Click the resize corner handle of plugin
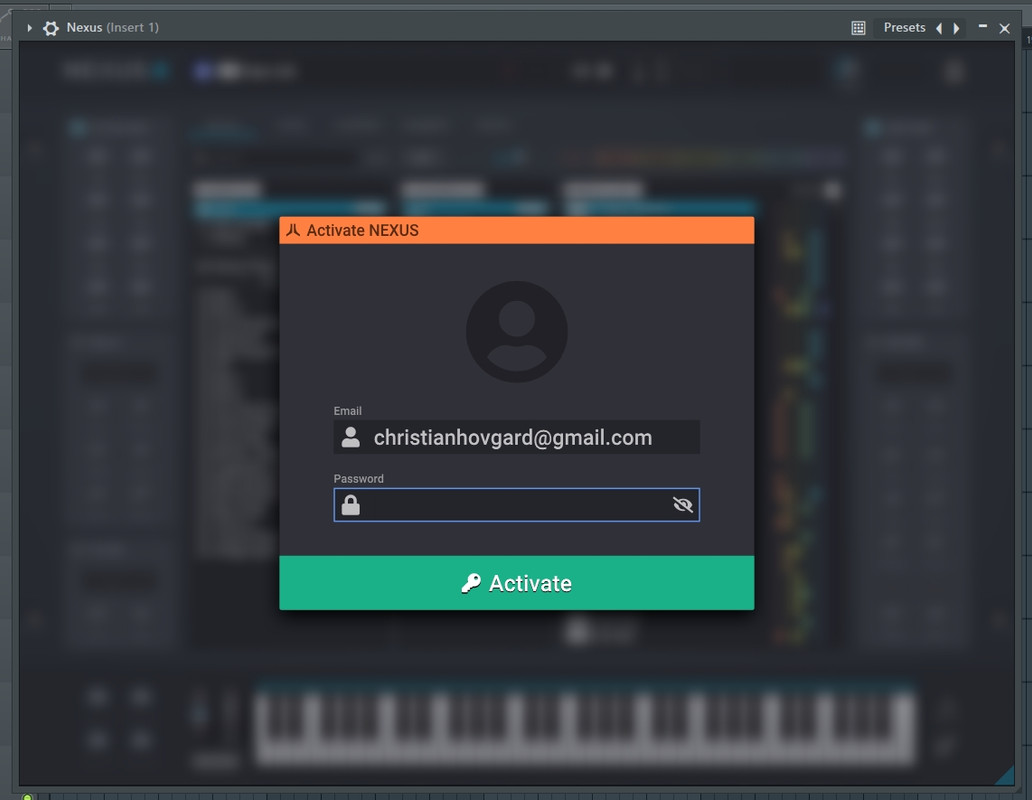Screen dimensions: 1032x800 click(1004, 775)
